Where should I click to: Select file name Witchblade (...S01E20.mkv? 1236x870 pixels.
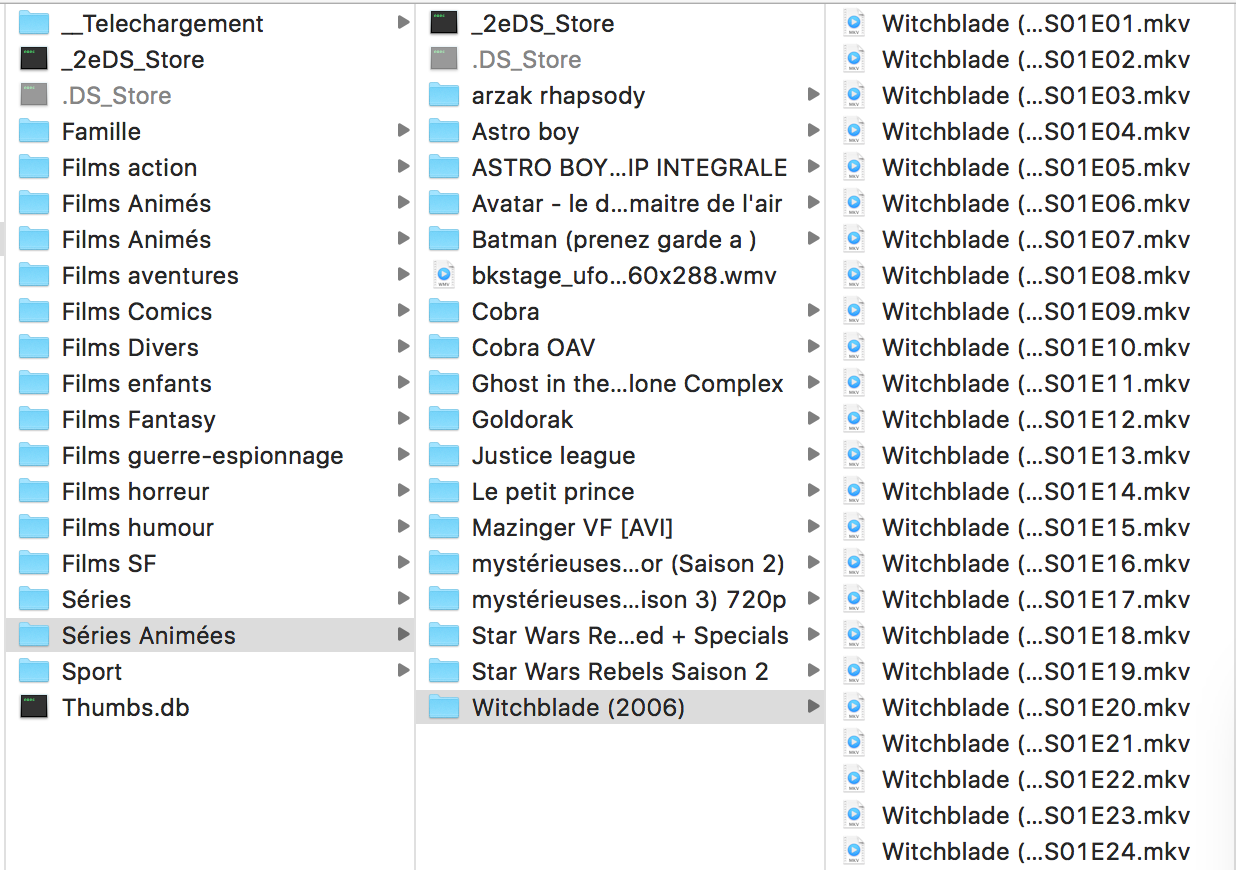click(x=1036, y=708)
